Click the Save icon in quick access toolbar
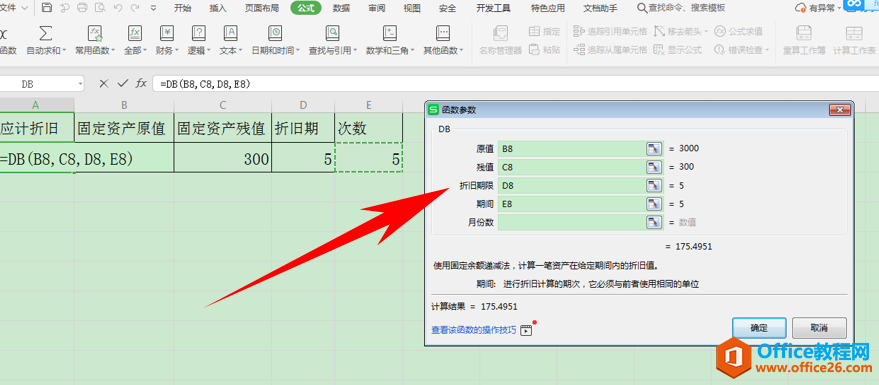 click(x=47, y=8)
